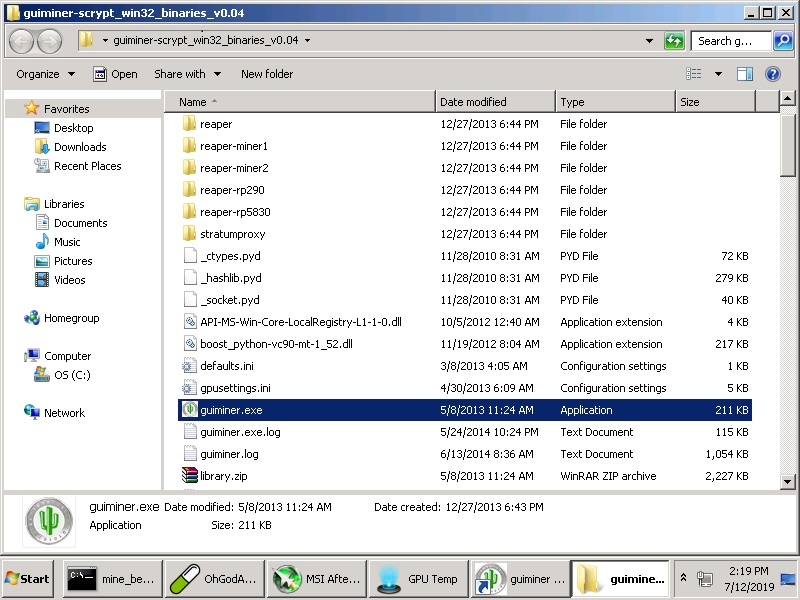The image size is (800, 600).
Task: Select guiminer.exe.log file name
Action: coord(240,432)
